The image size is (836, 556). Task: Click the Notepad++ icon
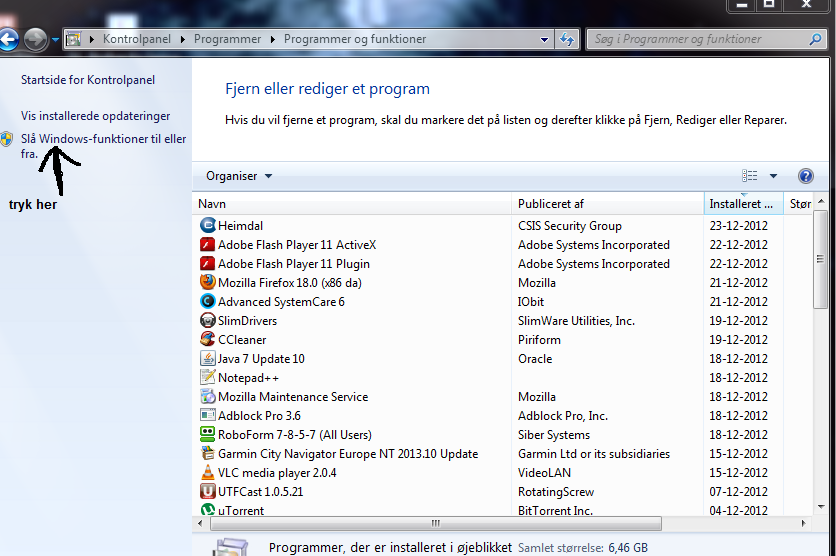[207, 377]
